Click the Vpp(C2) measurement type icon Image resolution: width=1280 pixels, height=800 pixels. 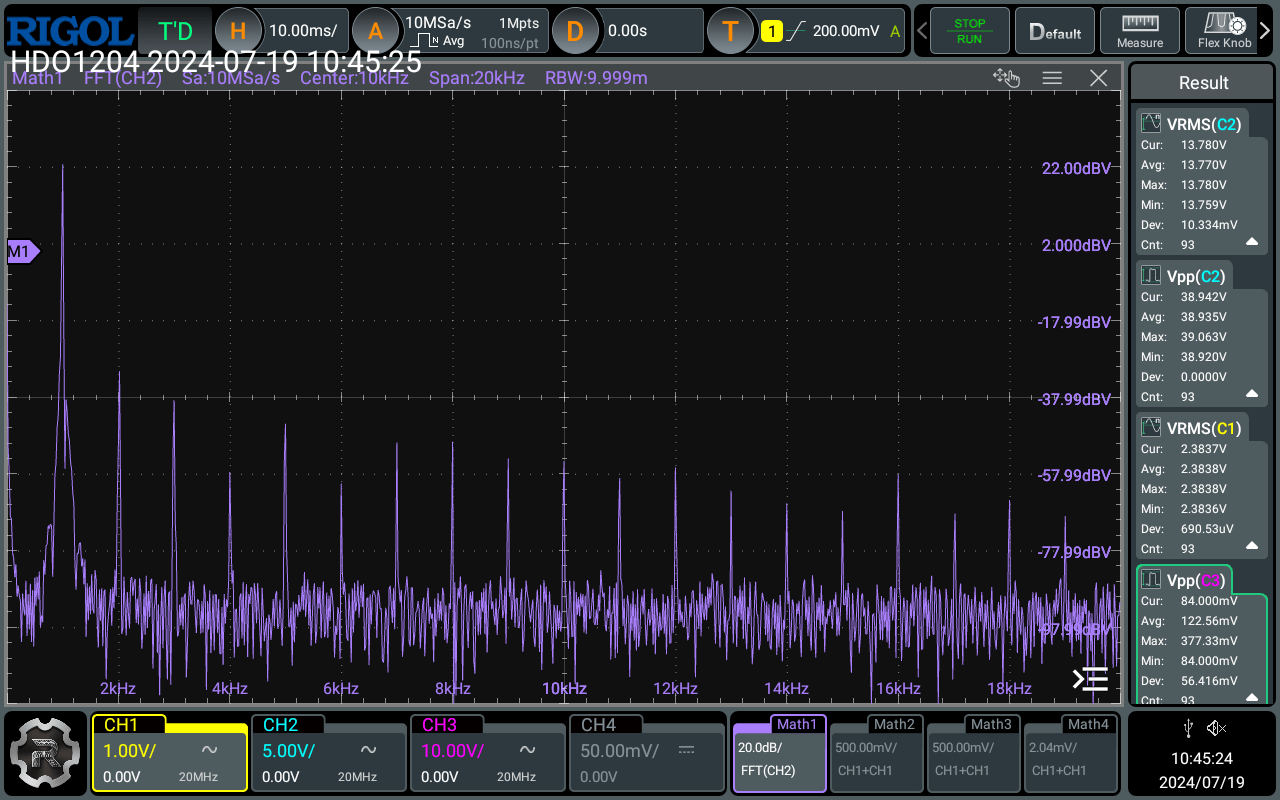(x=1151, y=276)
